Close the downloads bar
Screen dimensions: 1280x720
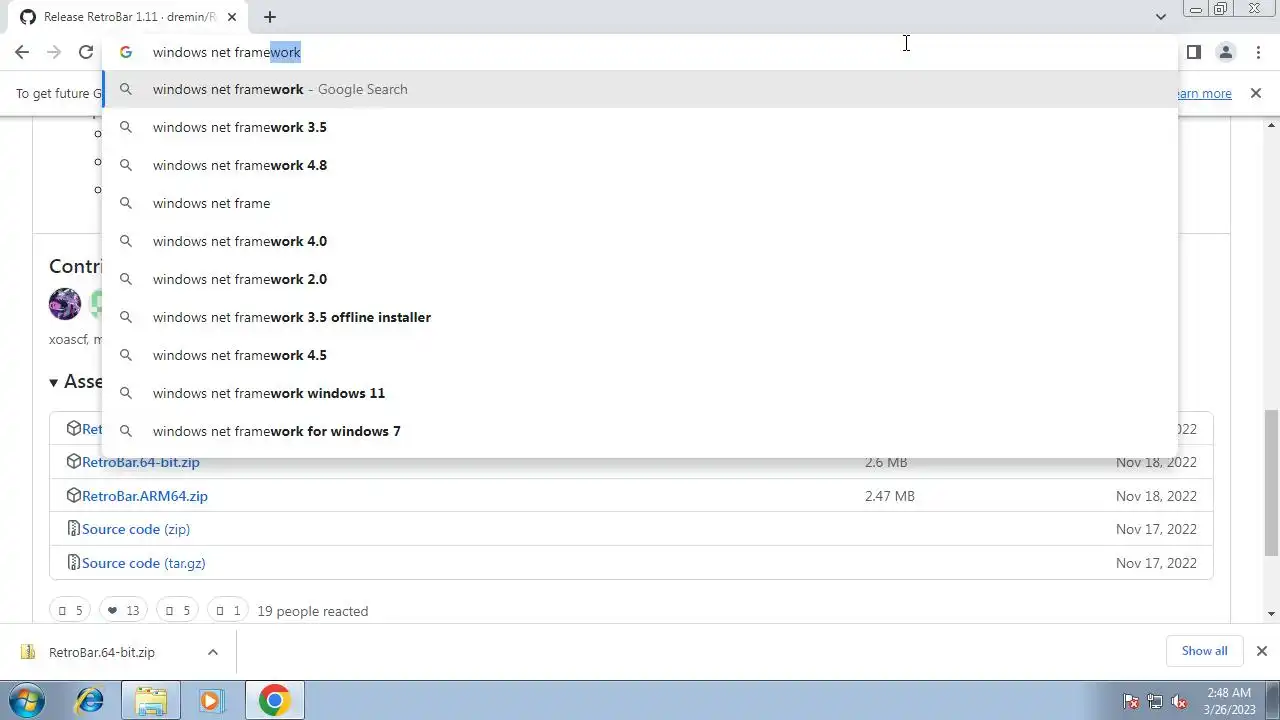[1262, 651]
